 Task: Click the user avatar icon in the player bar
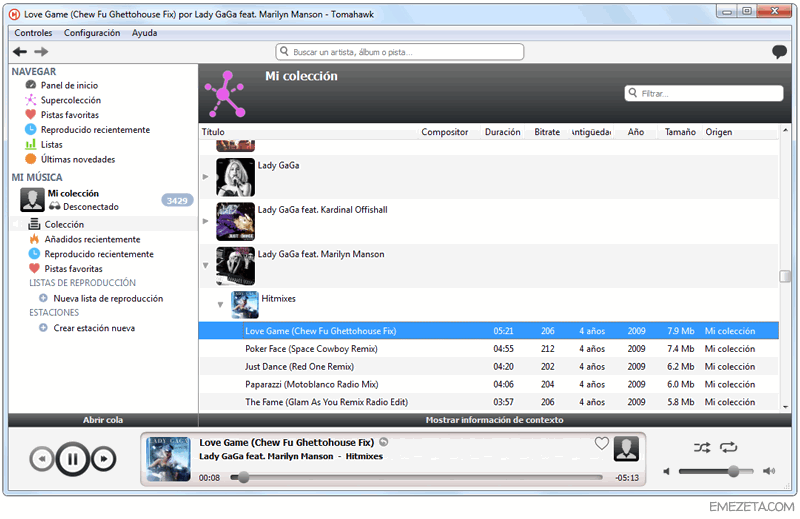626,449
